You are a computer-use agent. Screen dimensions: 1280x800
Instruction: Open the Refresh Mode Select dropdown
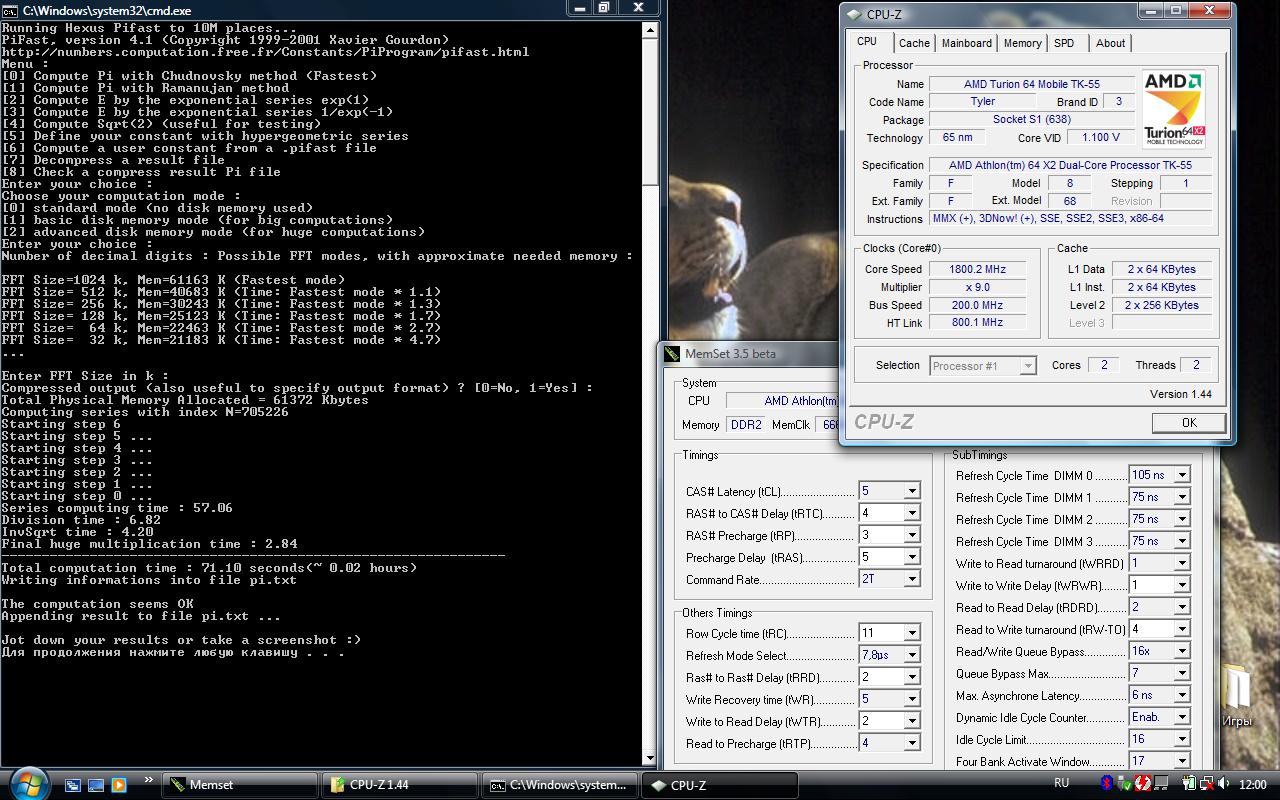[x=911, y=655]
